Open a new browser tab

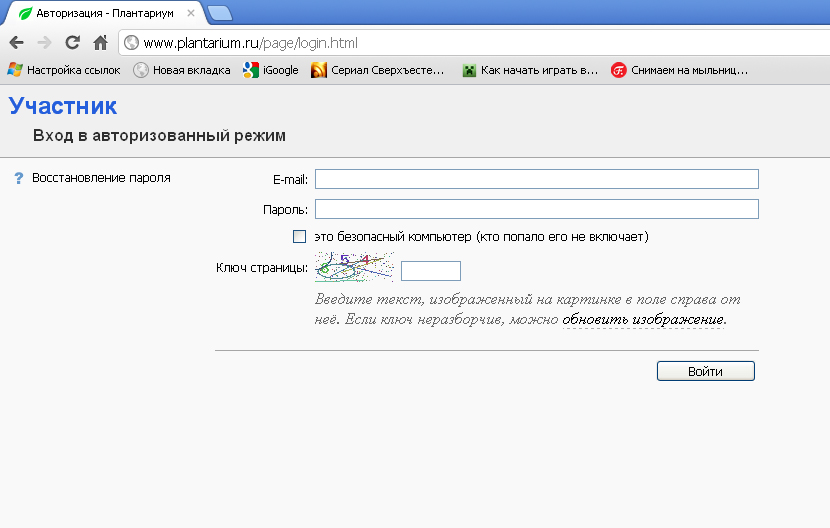pyautogui.click(x=220, y=13)
